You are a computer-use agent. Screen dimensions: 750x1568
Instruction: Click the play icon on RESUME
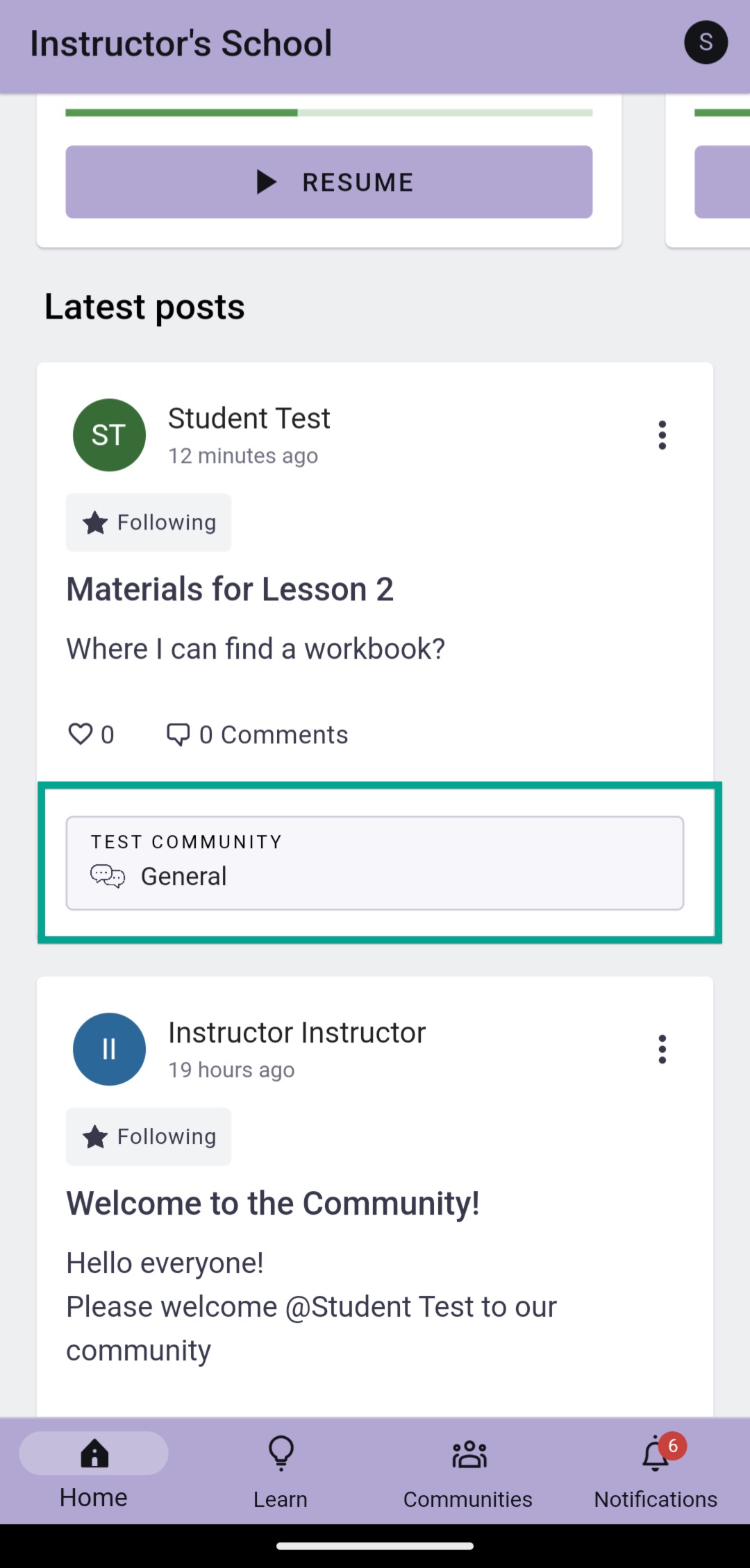[267, 182]
